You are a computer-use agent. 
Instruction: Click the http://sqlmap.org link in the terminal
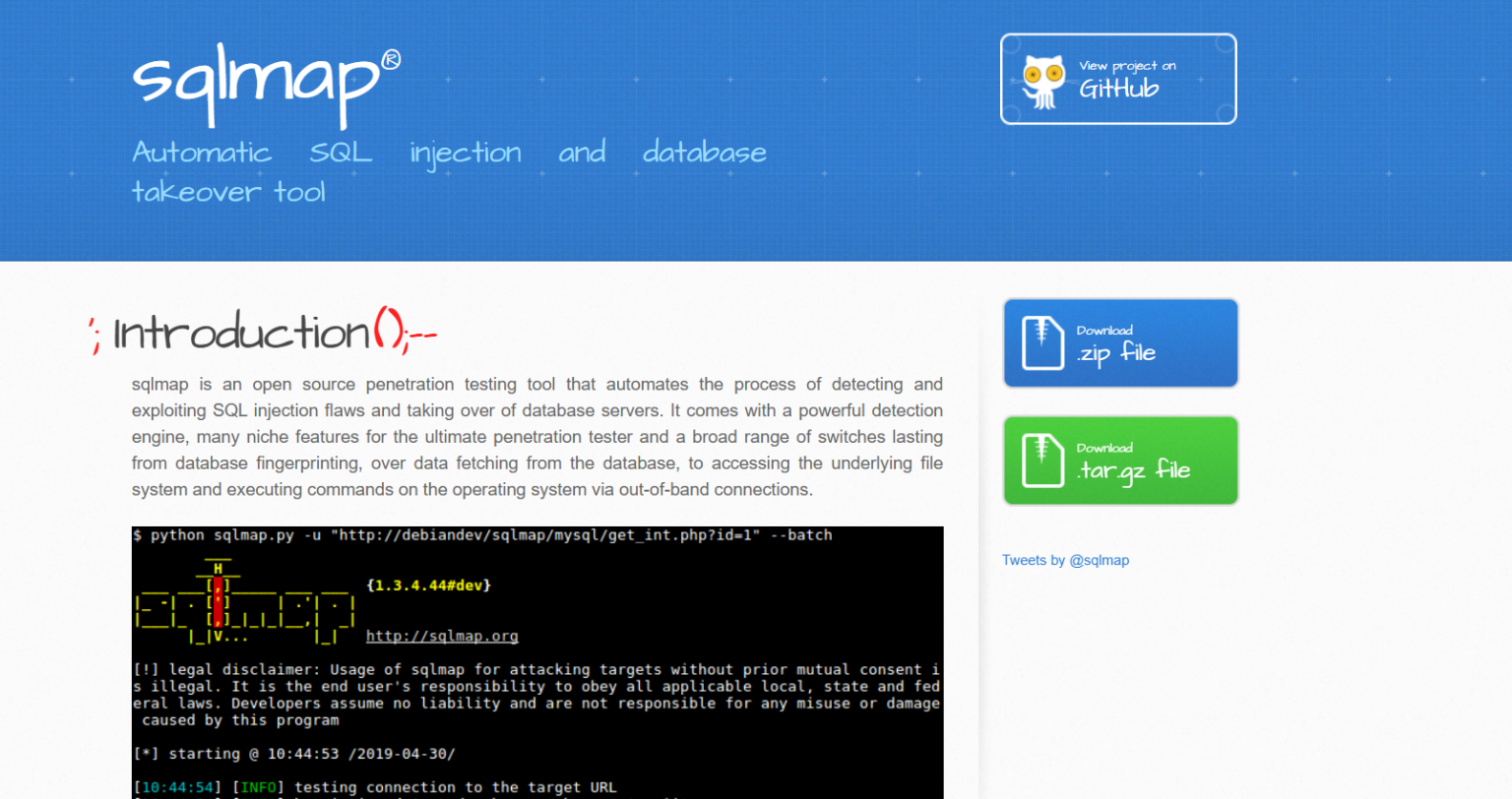[x=442, y=636]
